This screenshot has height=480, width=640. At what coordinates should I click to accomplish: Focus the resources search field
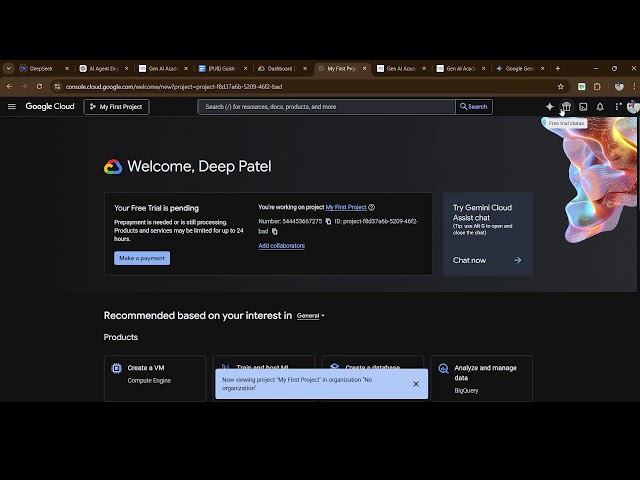(x=326, y=107)
